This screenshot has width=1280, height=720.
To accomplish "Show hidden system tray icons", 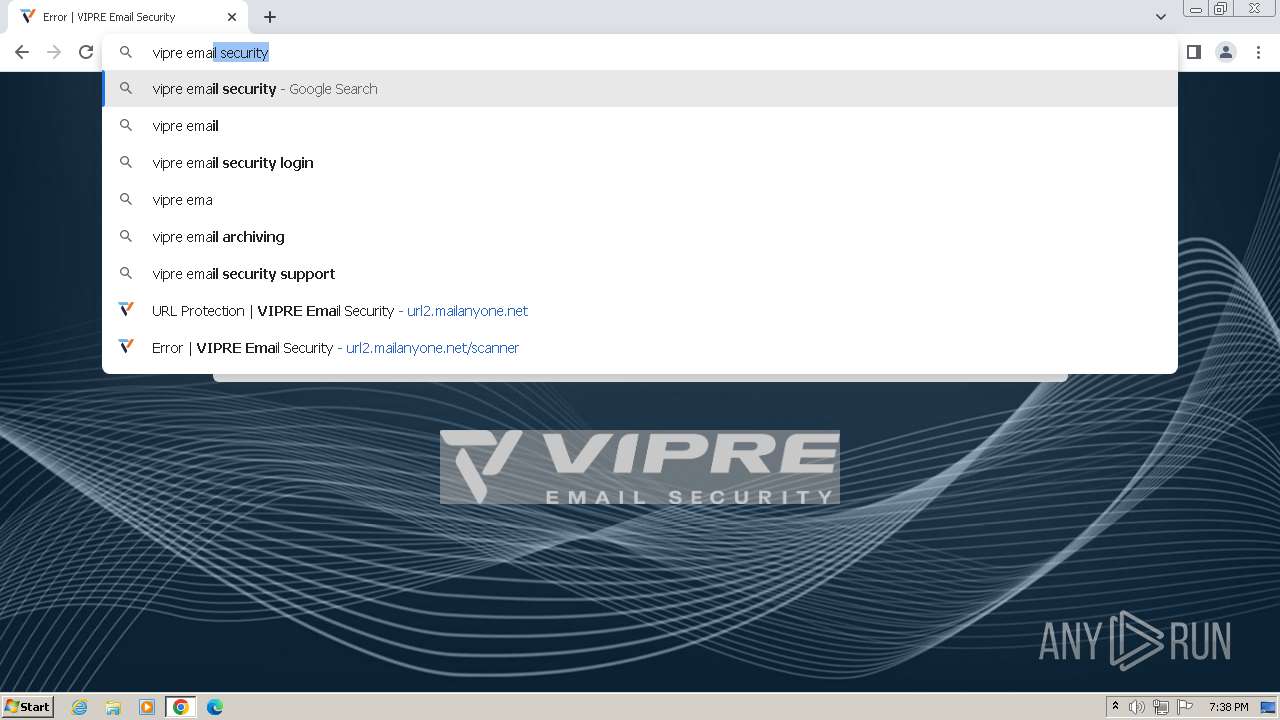I will pos(1115,707).
